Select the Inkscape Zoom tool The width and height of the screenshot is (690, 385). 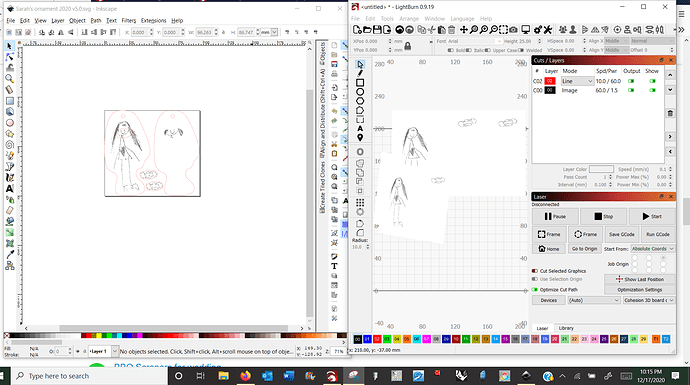click(9, 79)
